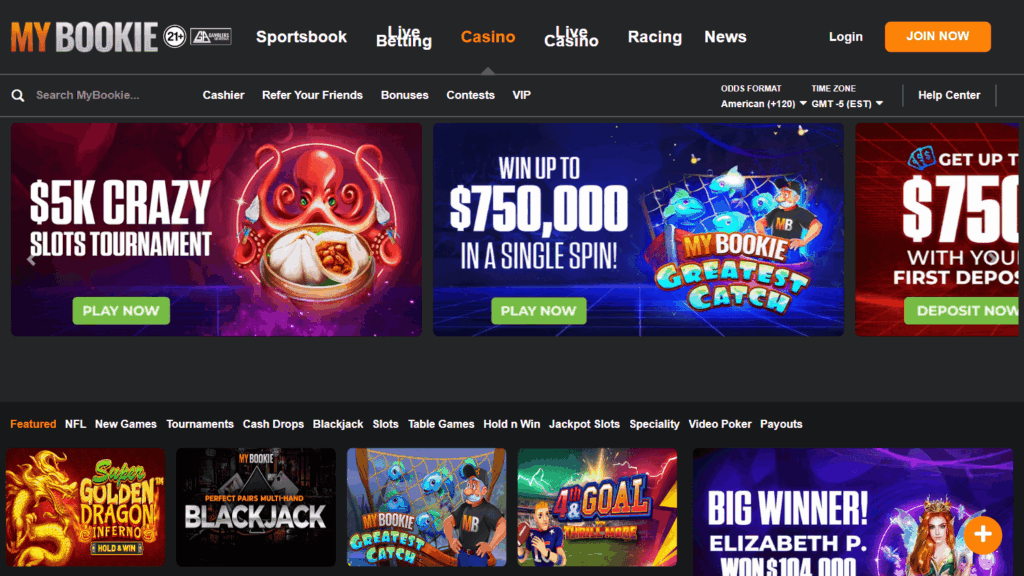Launch the 4th & Goal game thumbnail
The width and height of the screenshot is (1024, 576).
point(598,507)
